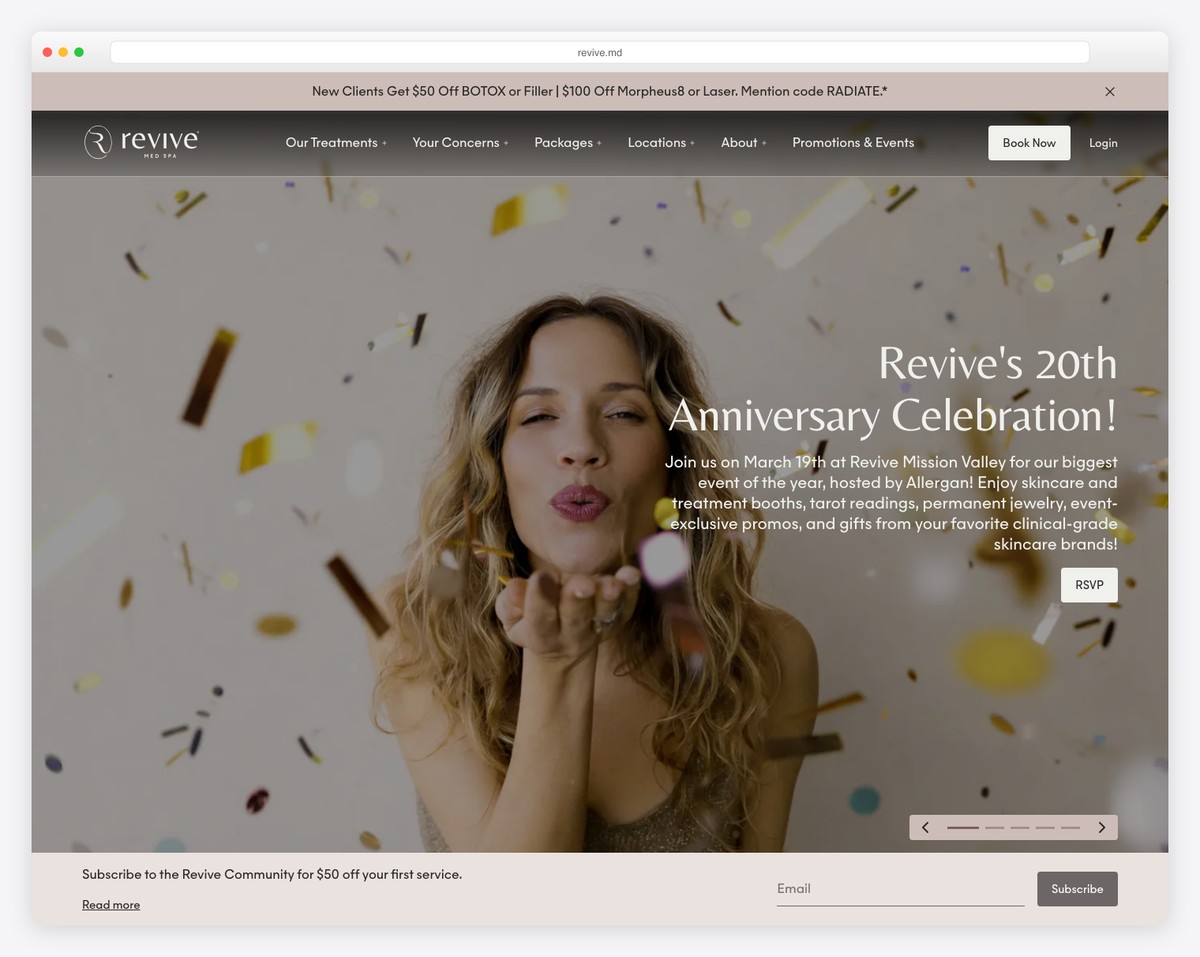Click the green maximize traffic light button
Image resolution: width=1200 pixels, height=957 pixels.
(x=79, y=51)
